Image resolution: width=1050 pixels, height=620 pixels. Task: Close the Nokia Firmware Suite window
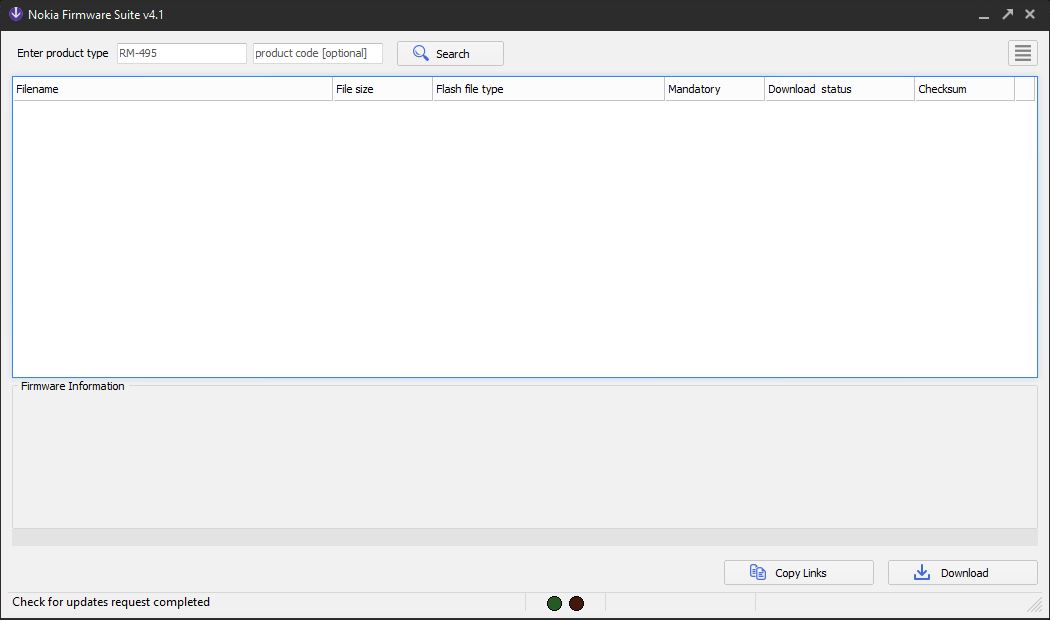coord(1030,14)
